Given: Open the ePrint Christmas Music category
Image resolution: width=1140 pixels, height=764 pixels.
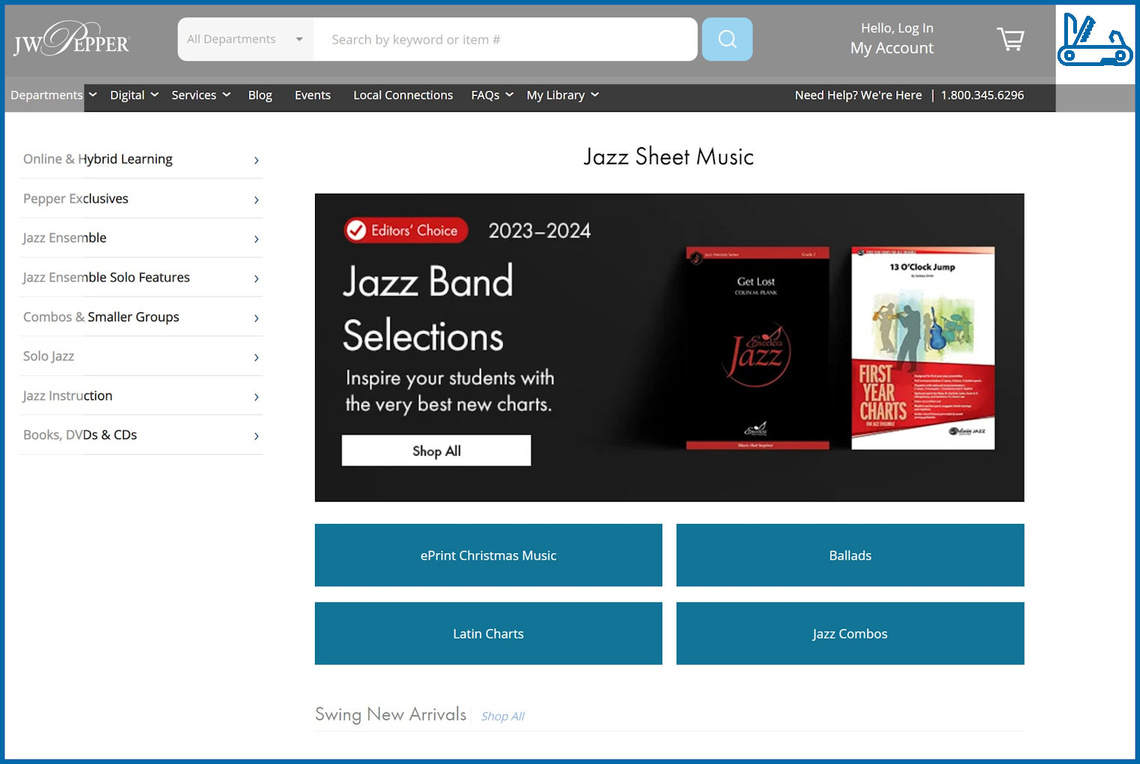Looking at the screenshot, I should pyautogui.click(x=488, y=555).
